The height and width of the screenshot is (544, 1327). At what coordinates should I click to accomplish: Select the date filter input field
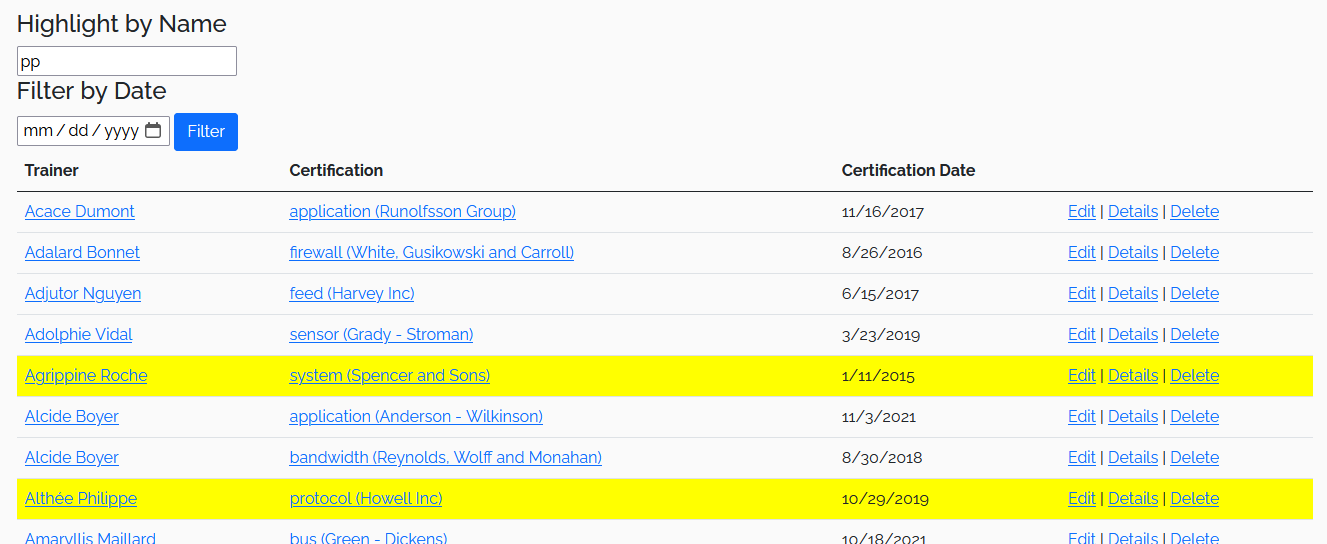coord(93,131)
